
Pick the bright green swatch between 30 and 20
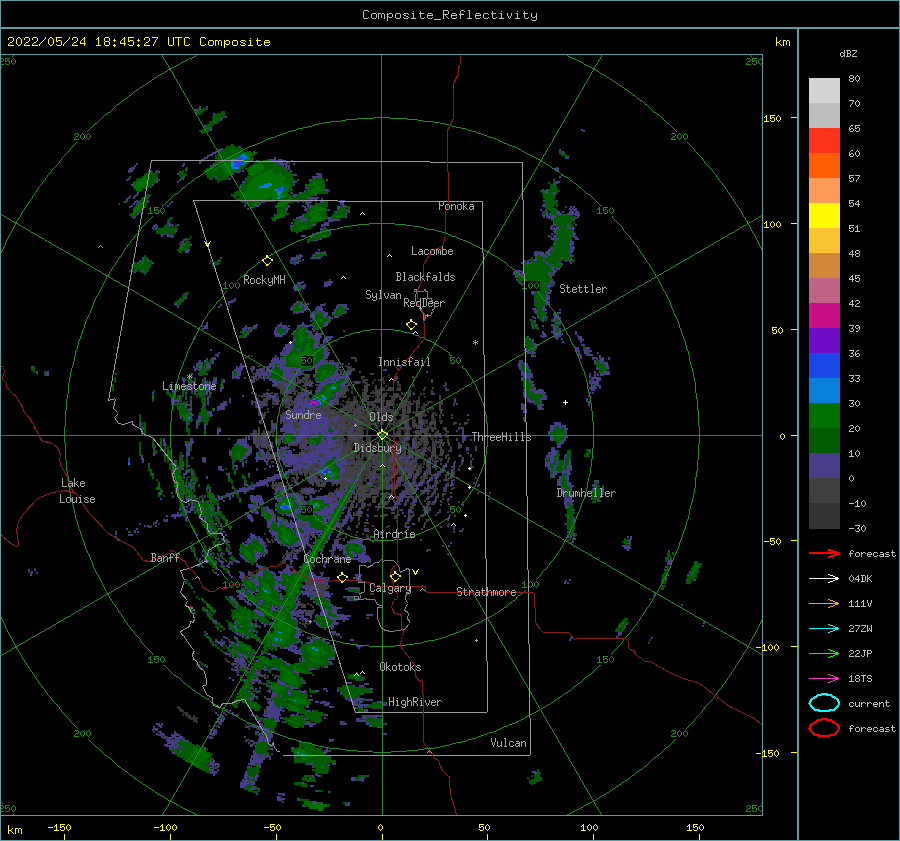click(x=824, y=416)
